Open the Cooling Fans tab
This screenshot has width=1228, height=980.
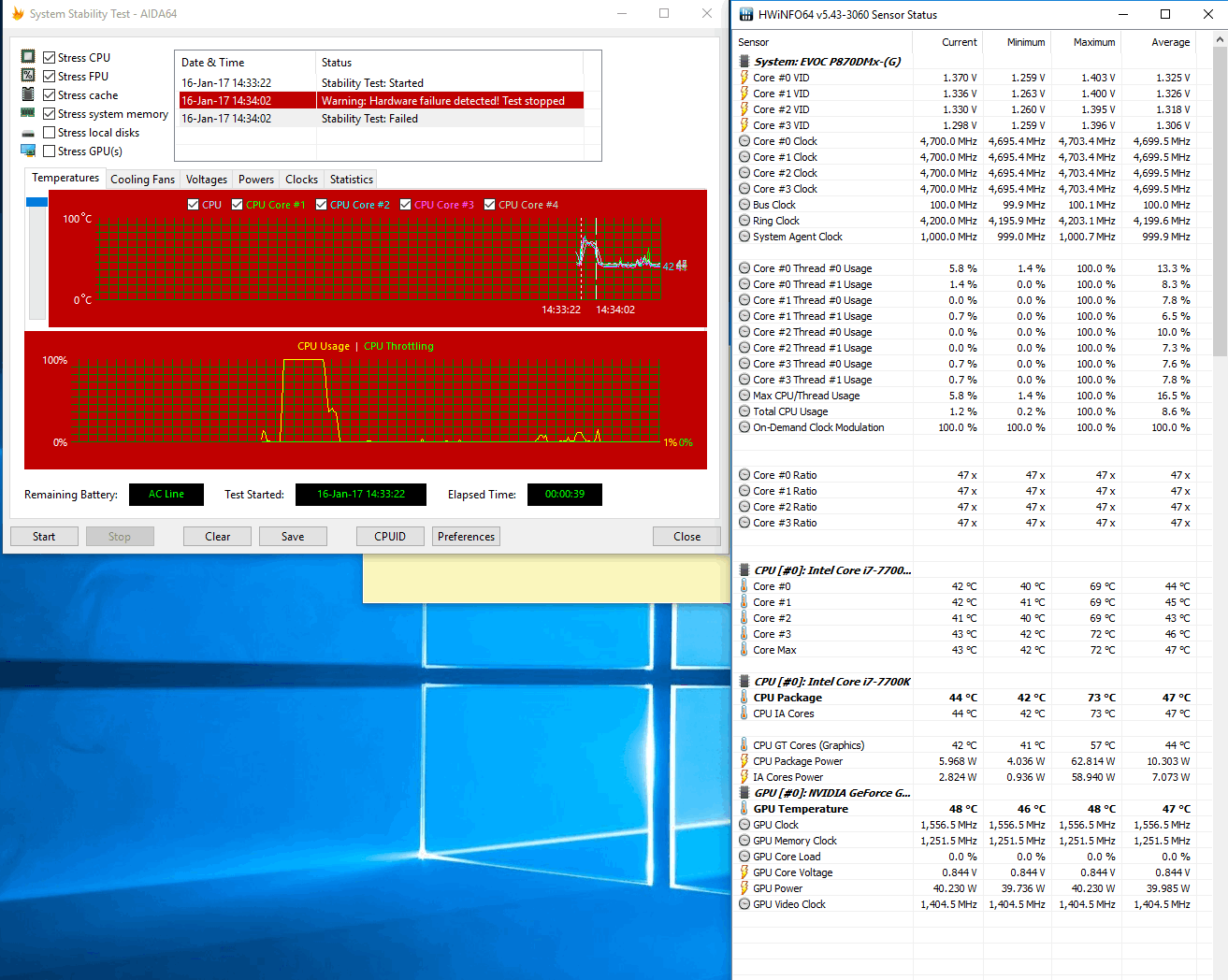142,180
